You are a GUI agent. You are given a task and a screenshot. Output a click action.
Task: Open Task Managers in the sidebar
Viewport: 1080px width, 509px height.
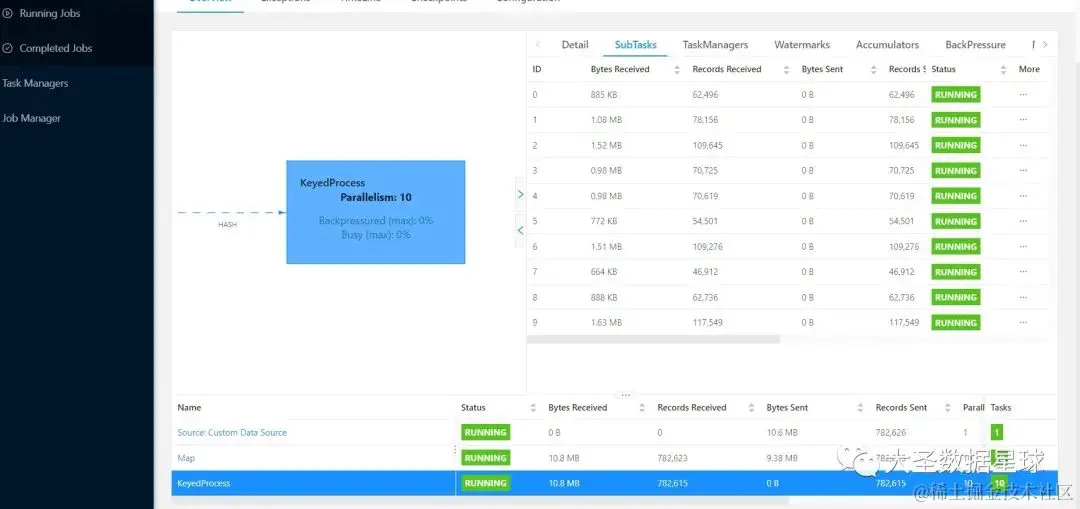[x=35, y=83]
